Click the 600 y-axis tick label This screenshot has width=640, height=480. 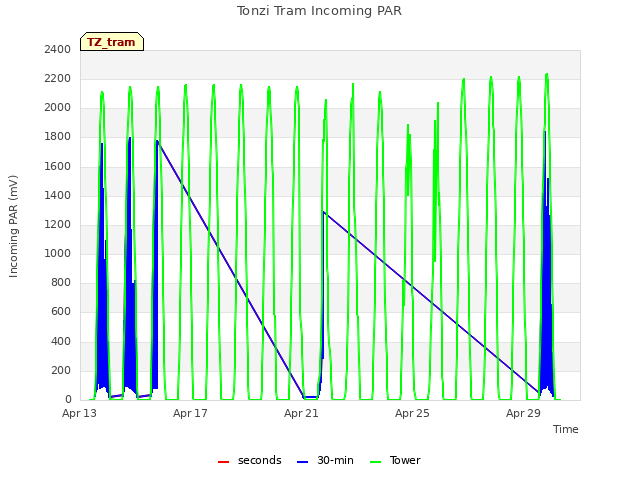click(61, 312)
